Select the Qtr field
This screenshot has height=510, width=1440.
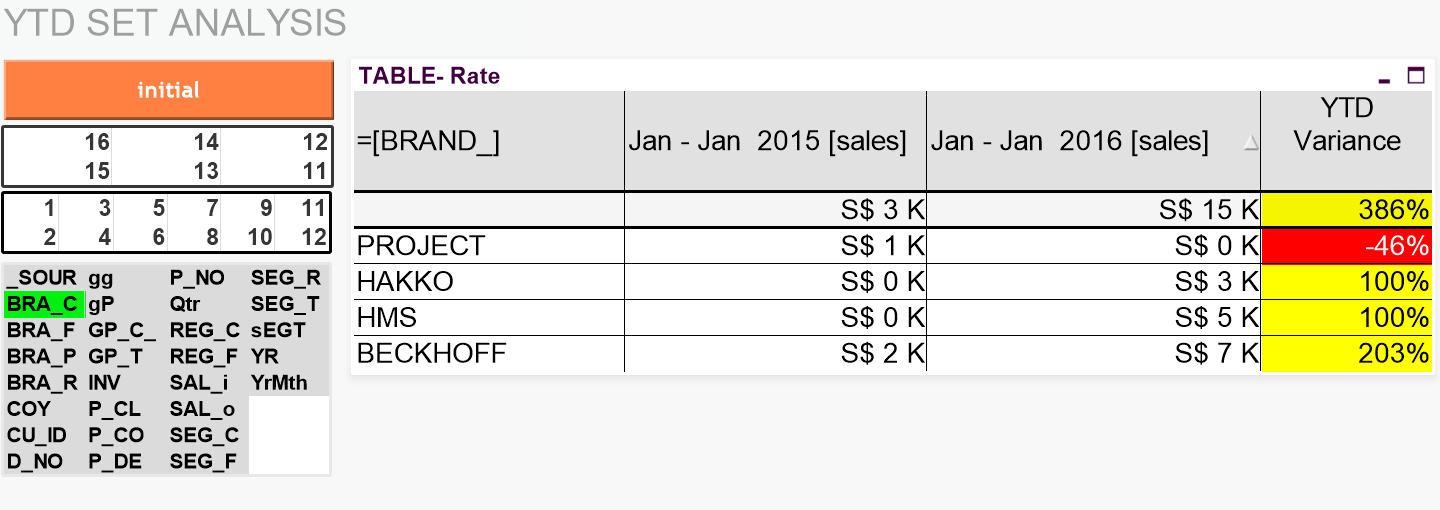point(184,304)
